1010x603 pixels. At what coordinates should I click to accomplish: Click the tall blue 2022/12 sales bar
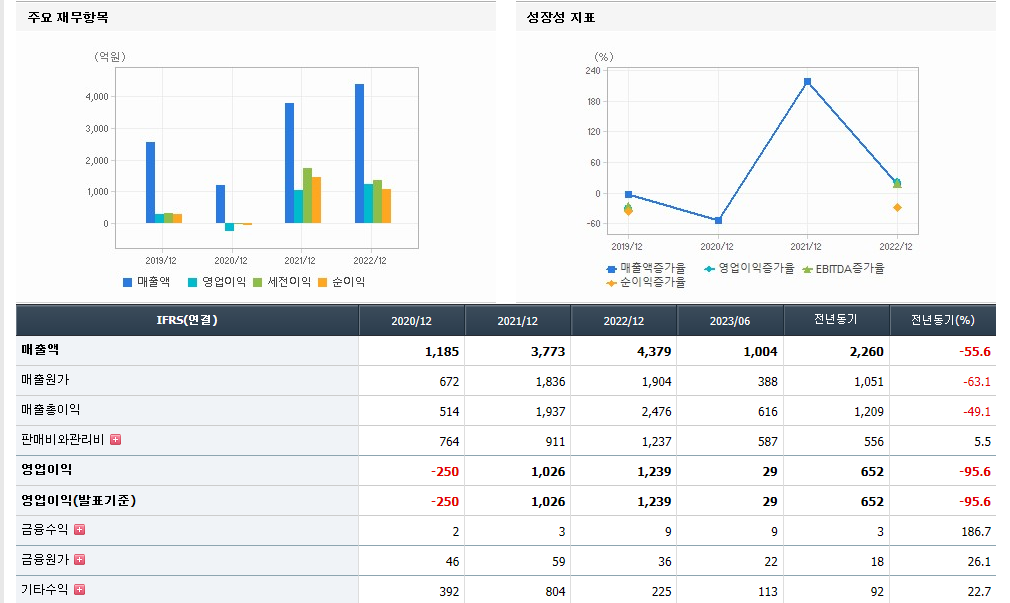point(359,153)
